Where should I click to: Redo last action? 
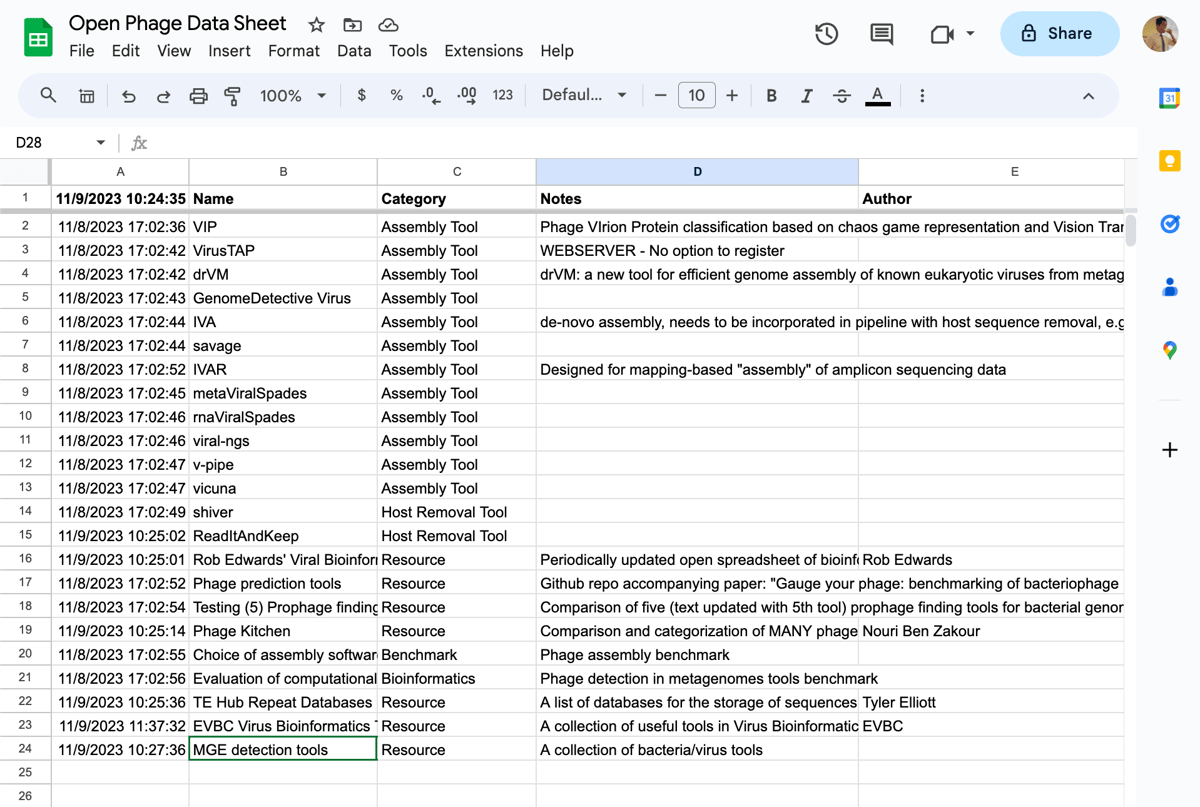click(x=163, y=96)
